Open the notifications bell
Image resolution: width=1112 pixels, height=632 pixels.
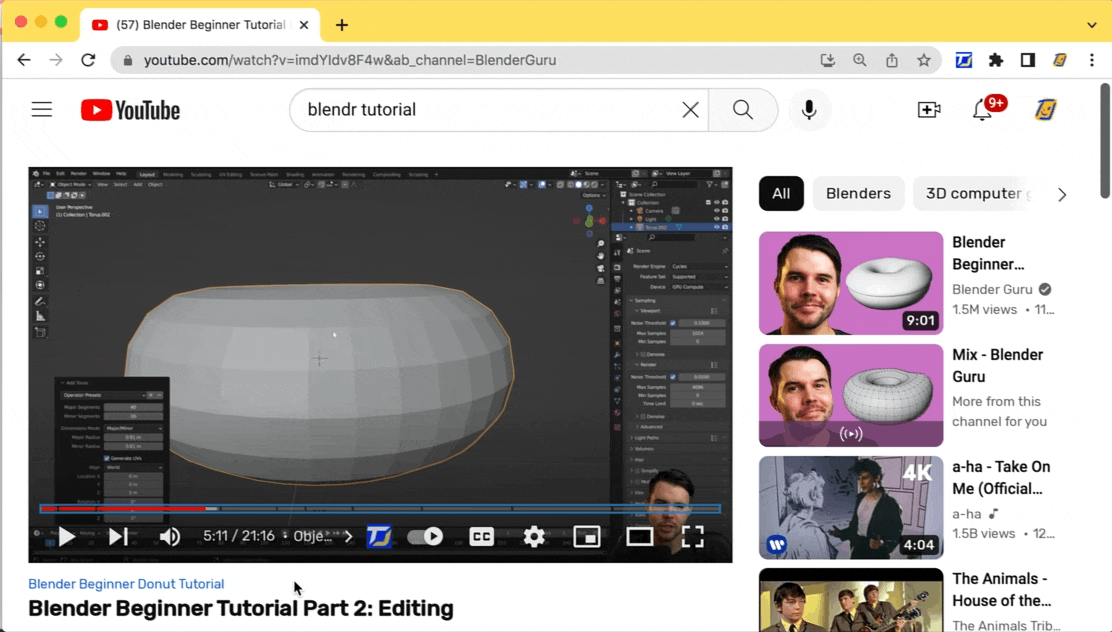[982, 110]
